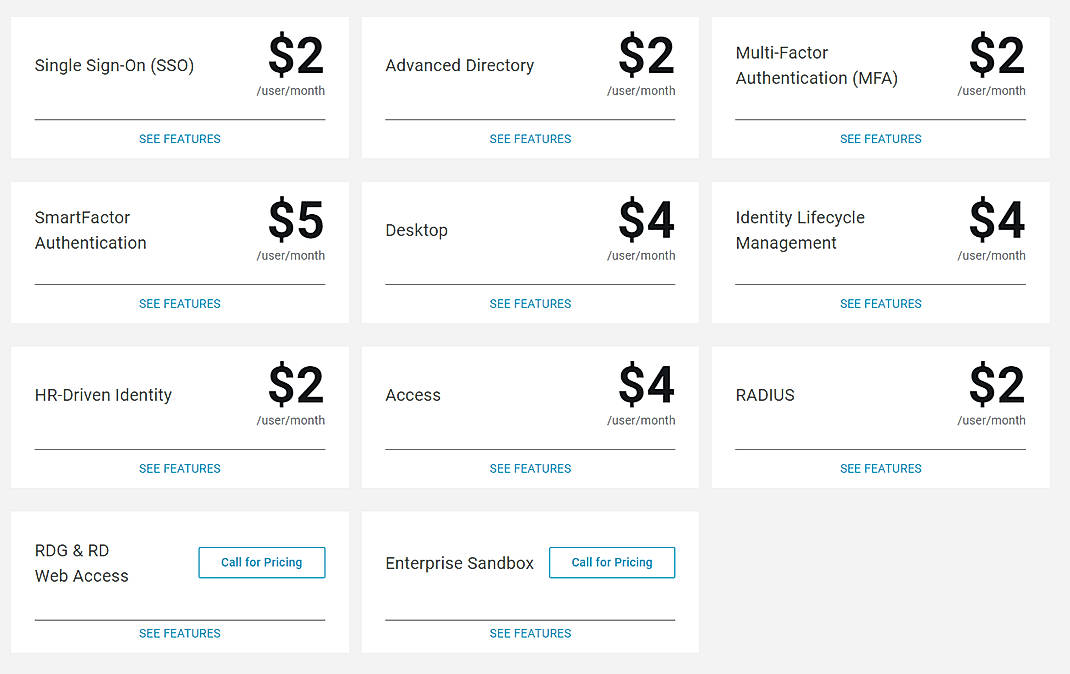Click SEE FEATURES in the Desktop card

click(530, 304)
